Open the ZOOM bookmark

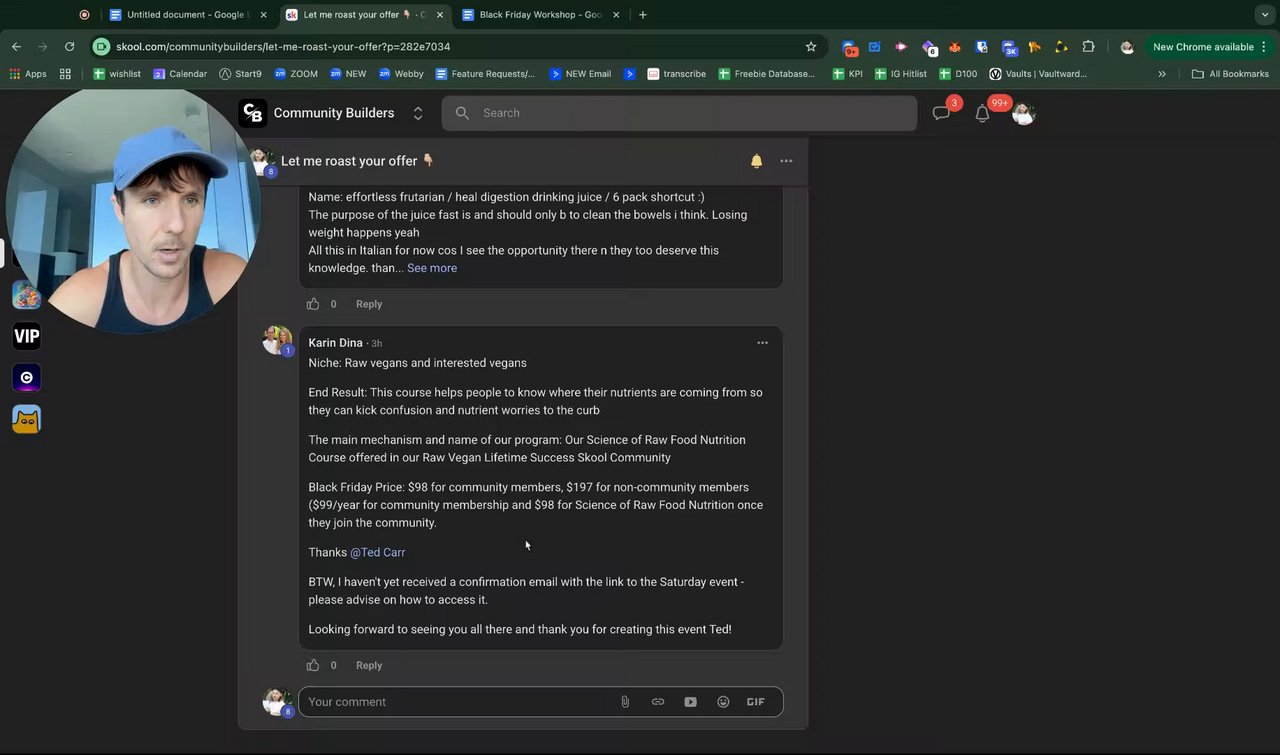[296, 74]
